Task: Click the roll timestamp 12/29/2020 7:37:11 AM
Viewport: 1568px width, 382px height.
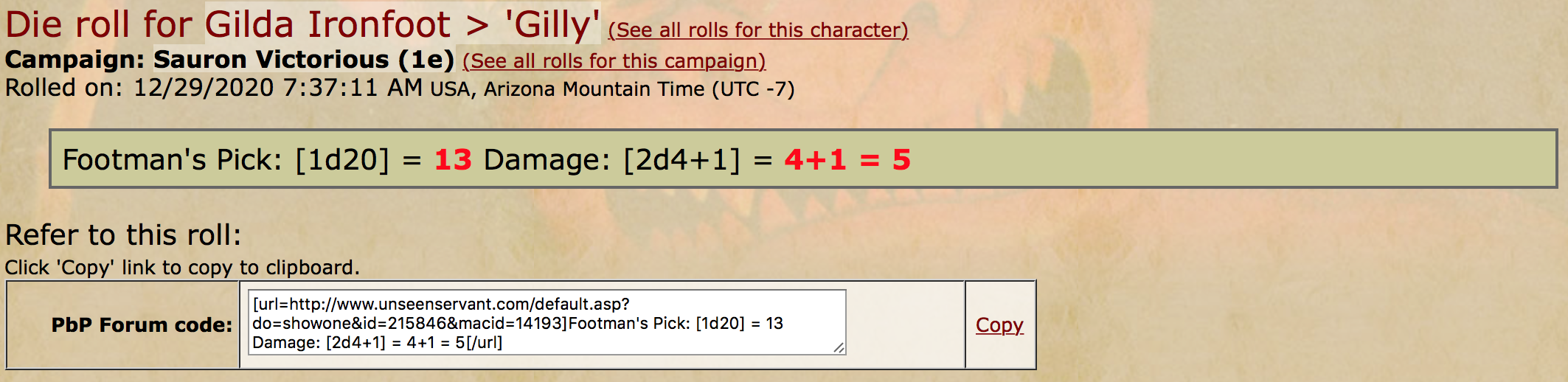Action: point(278,88)
